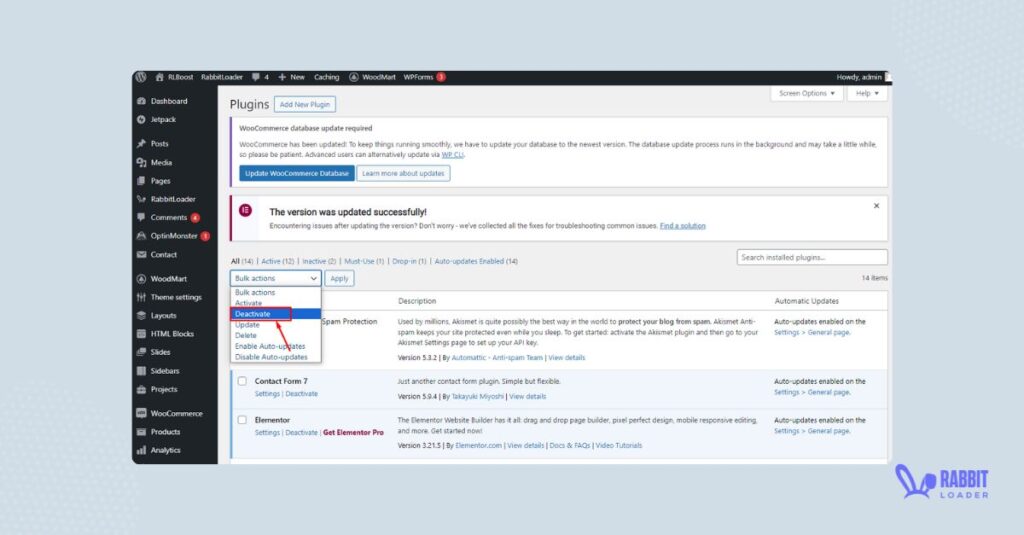
Task: Click the Apply button
Action: click(340, 278)
